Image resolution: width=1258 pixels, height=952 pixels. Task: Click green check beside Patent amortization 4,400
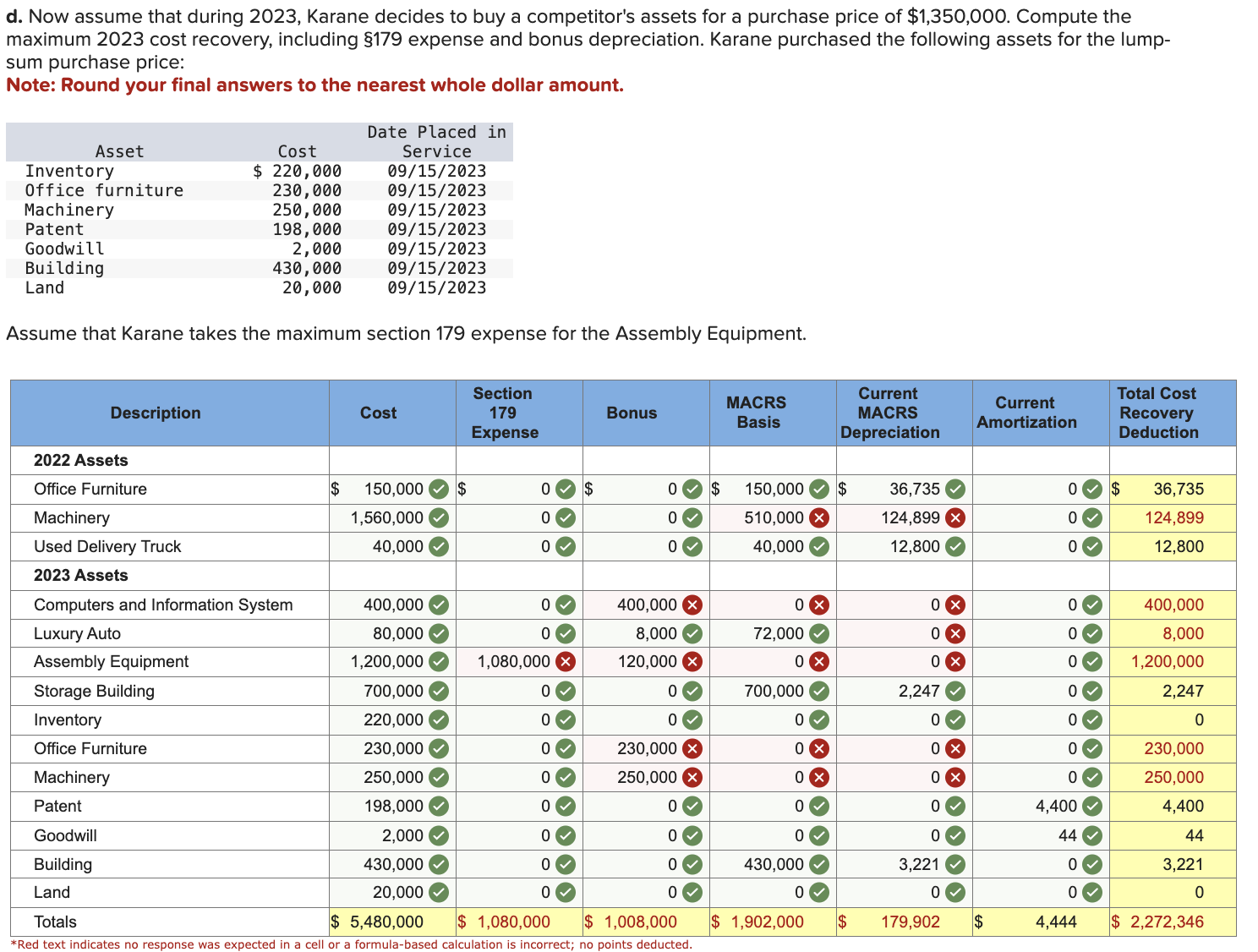(1092, 806)
